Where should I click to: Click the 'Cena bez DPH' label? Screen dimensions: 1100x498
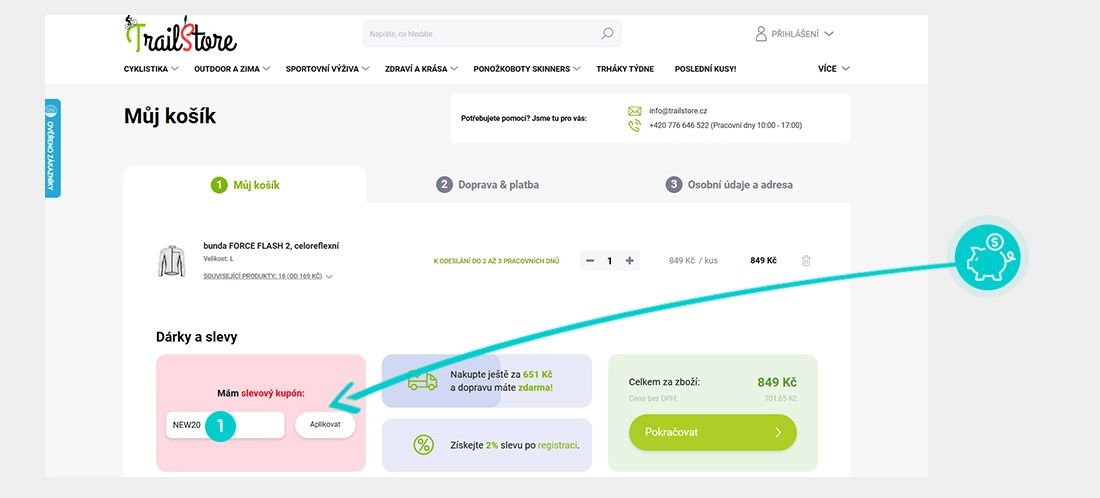pyautogui.click(x=654, y=399)
